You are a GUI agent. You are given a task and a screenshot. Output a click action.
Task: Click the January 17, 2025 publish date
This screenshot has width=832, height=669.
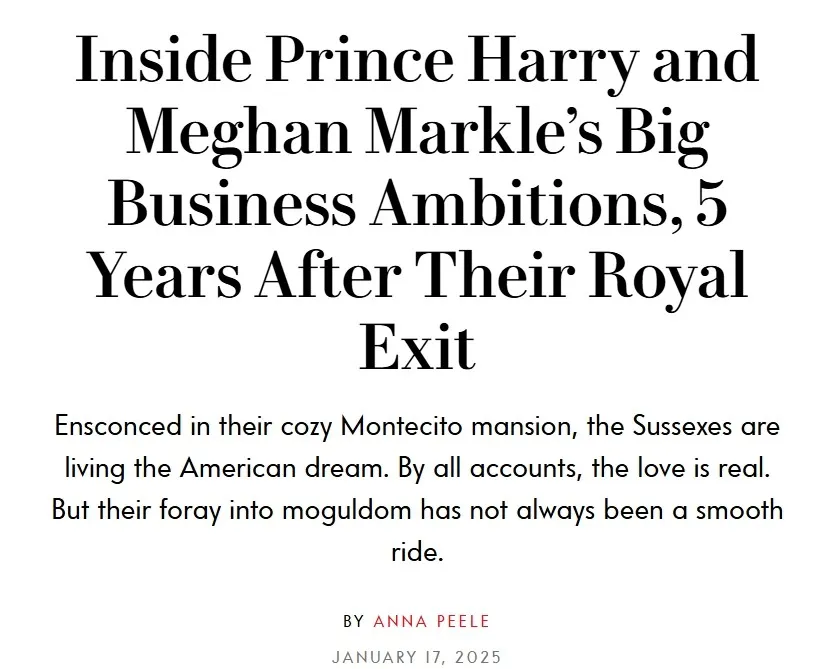click(x=416, y=657)
